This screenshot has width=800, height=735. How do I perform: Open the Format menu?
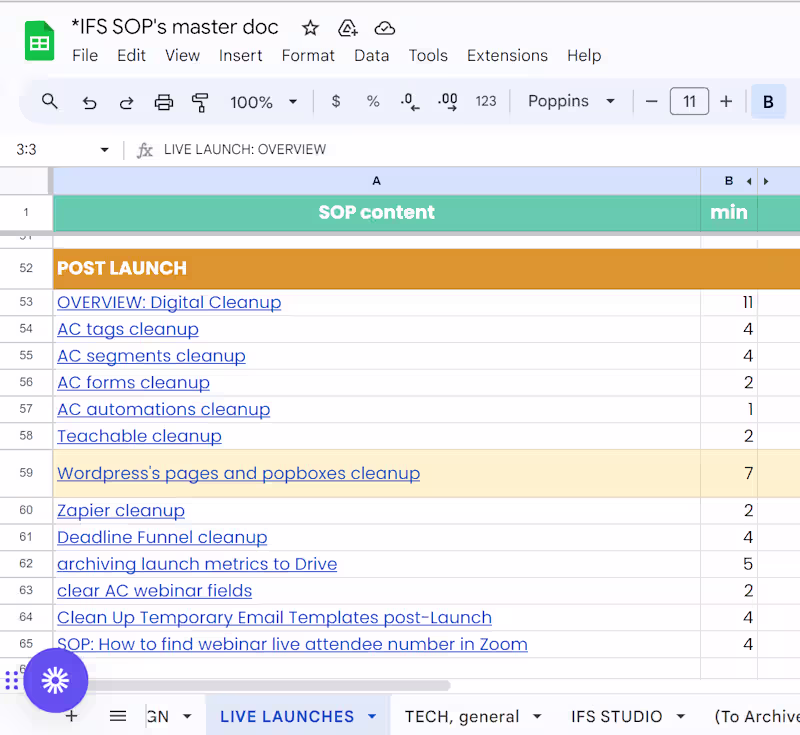coord(308,55)
